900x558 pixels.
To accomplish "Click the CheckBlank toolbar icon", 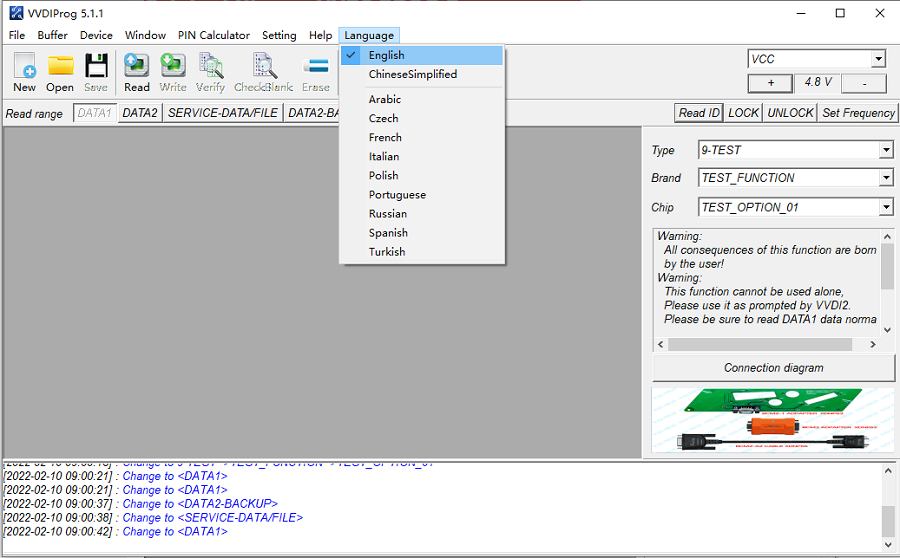I will tap(264, 73).
